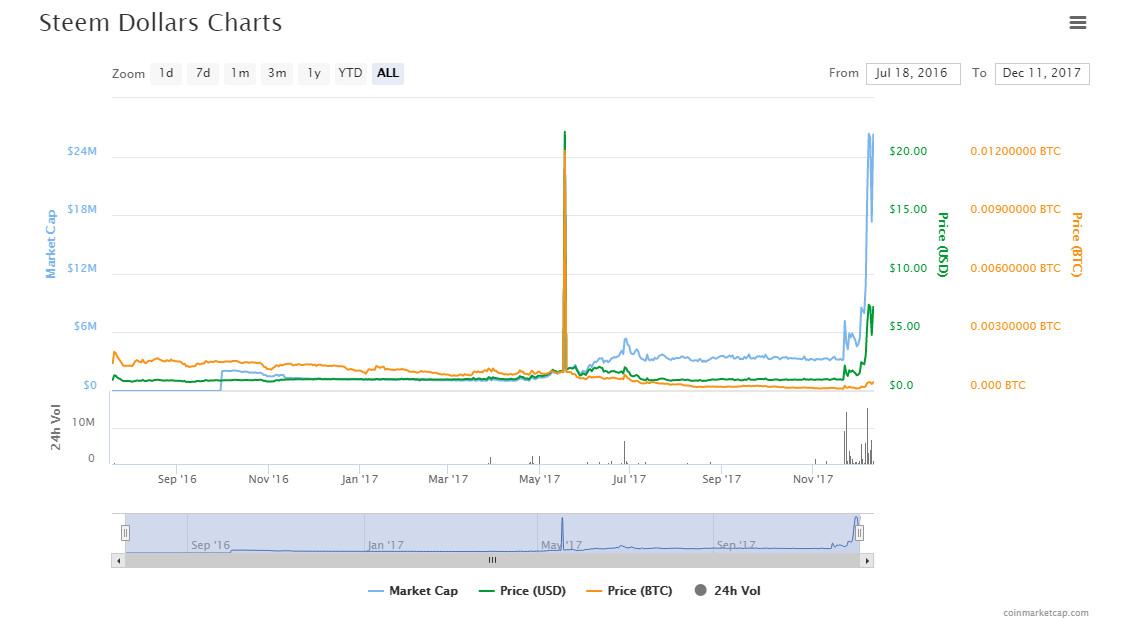The width and height of the screenshot is (1139, 618).
Task: Click the 0.01200000 BTC axis label
Action: (x=1016, y=151)
